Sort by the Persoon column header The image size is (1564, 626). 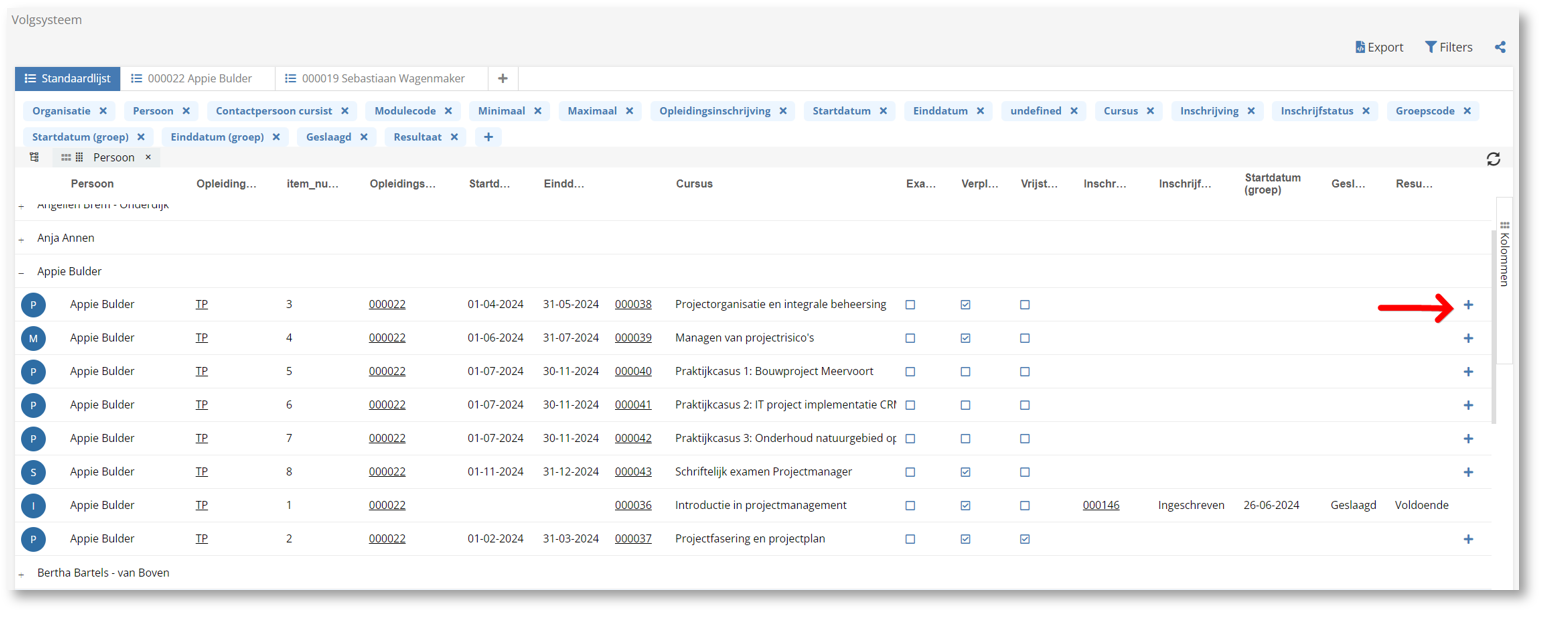coord(92,184)
